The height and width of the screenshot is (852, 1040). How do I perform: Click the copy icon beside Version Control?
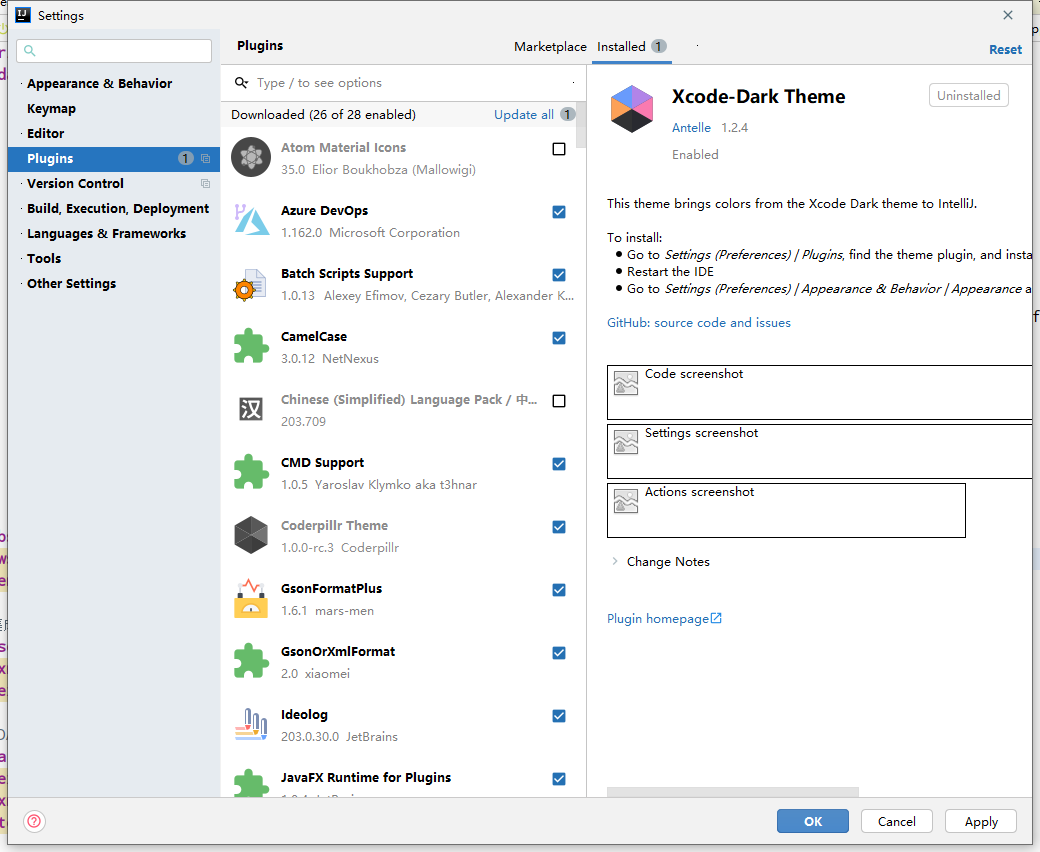coord(206,184)
